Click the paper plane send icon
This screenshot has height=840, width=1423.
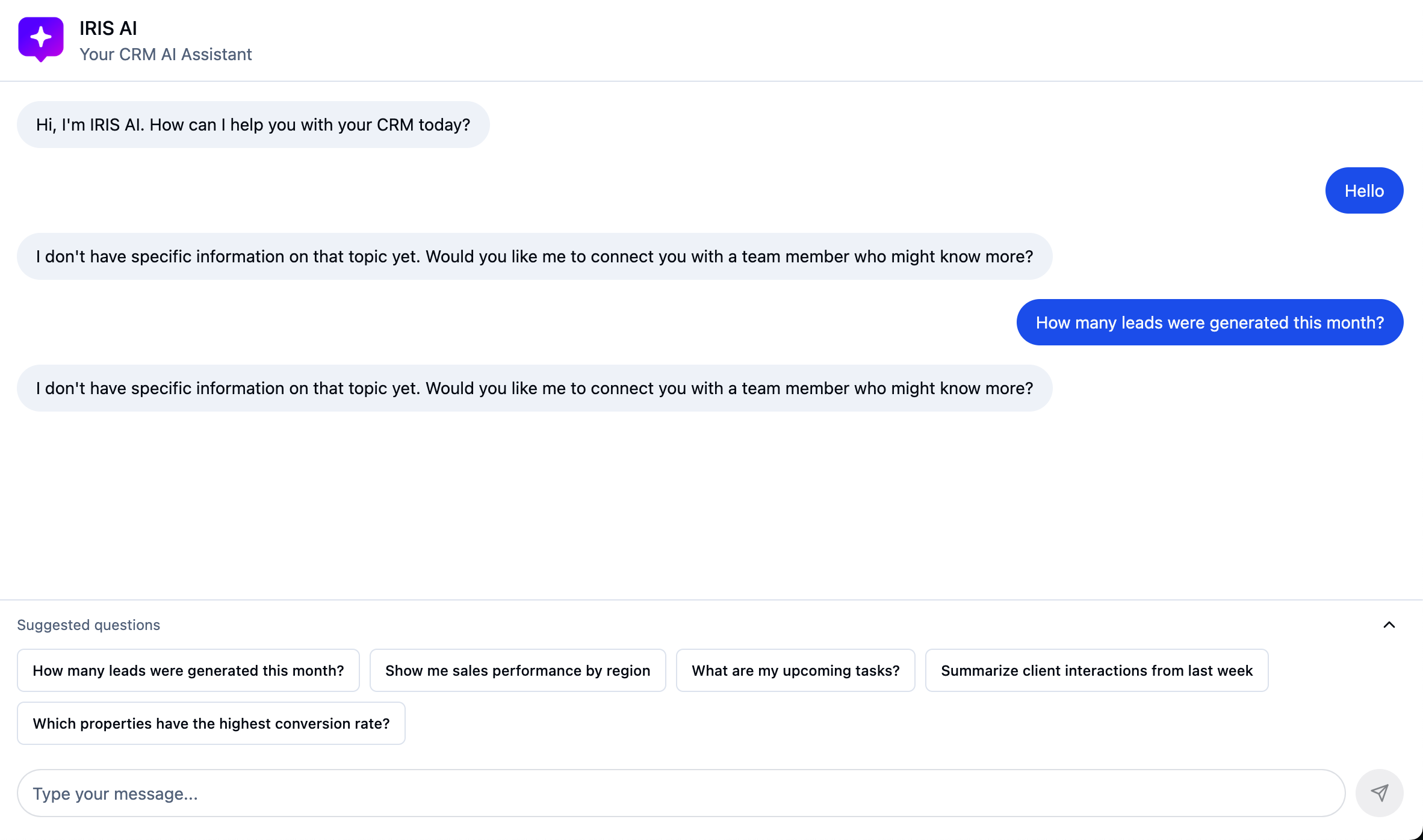pos(1379,792)
